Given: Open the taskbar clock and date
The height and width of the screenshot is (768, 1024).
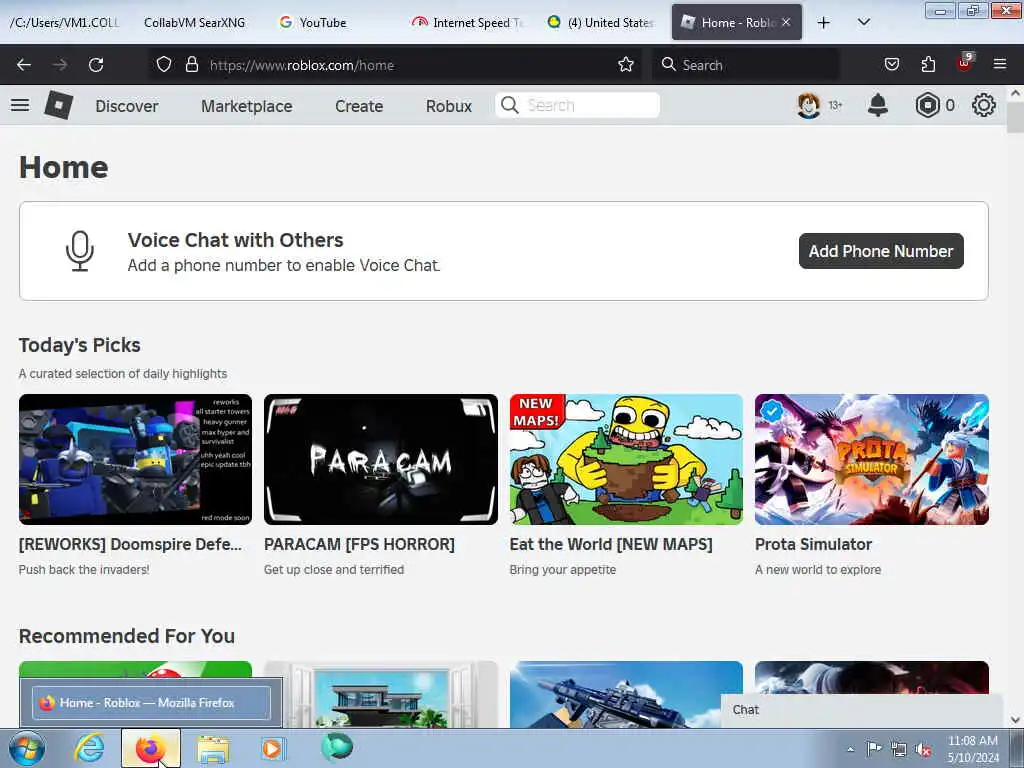Looking at the screenshot, I should pyautogui.click(x=973, y=749).
